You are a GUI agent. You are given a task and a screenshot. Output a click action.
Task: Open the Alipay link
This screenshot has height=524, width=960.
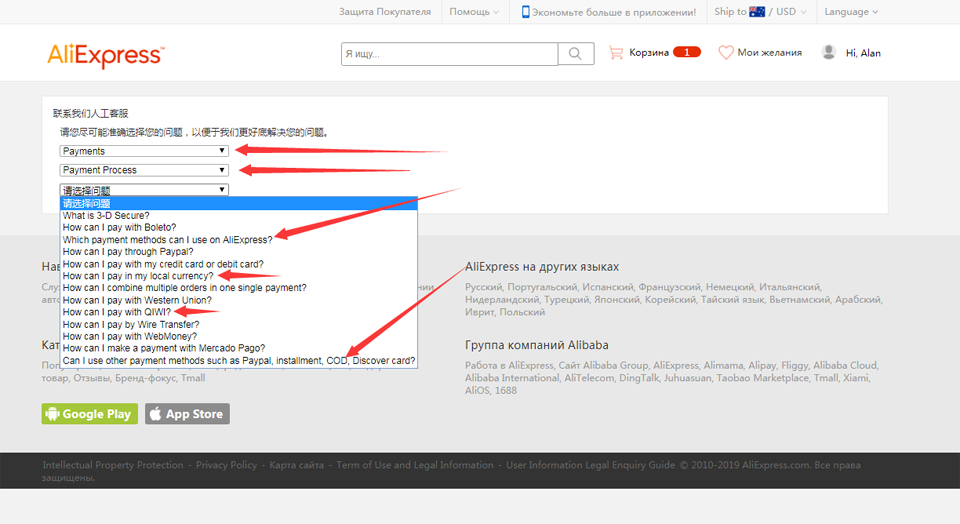pos(762,365)
